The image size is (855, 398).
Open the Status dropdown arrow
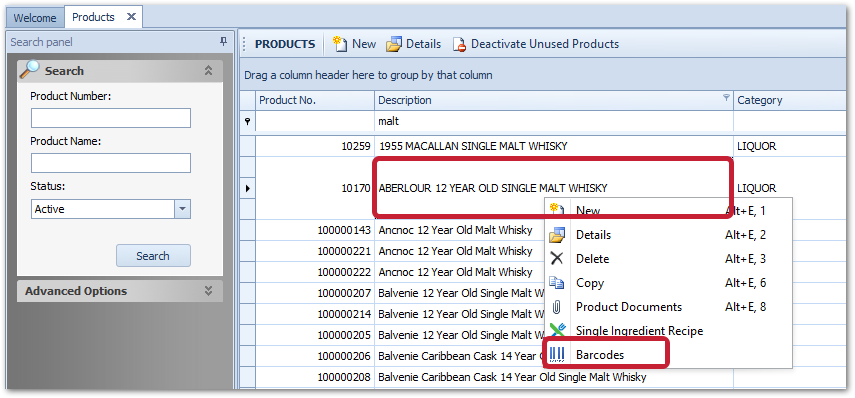tap(183, 209)
